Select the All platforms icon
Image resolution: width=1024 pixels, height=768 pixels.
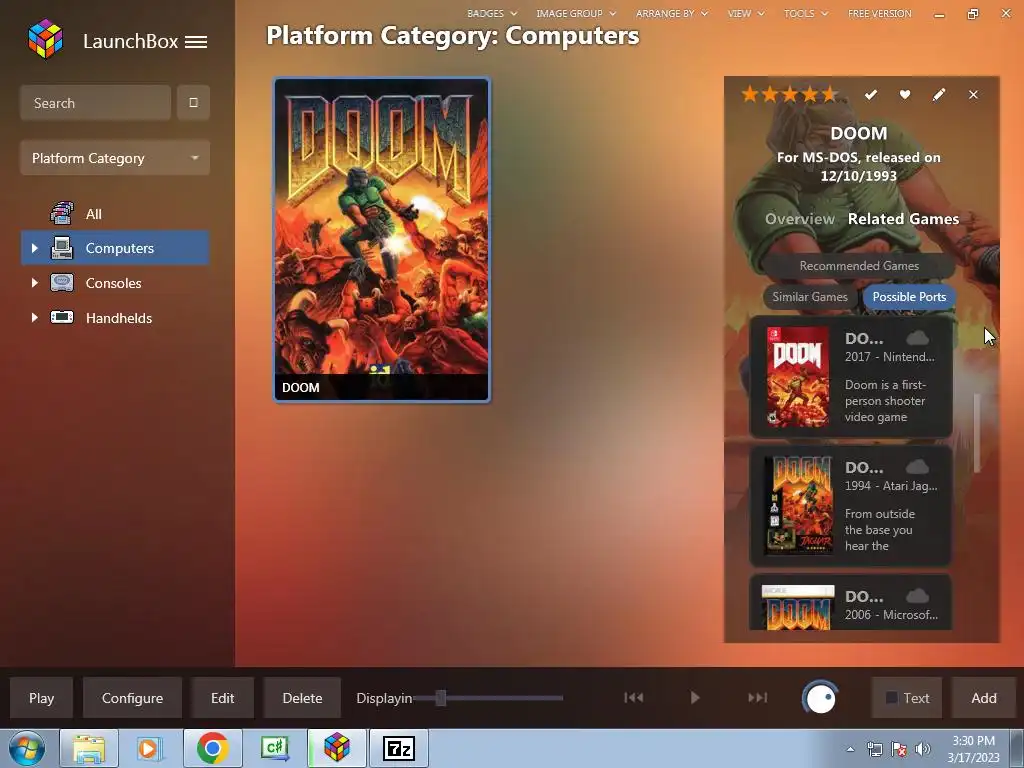point(62,214)
